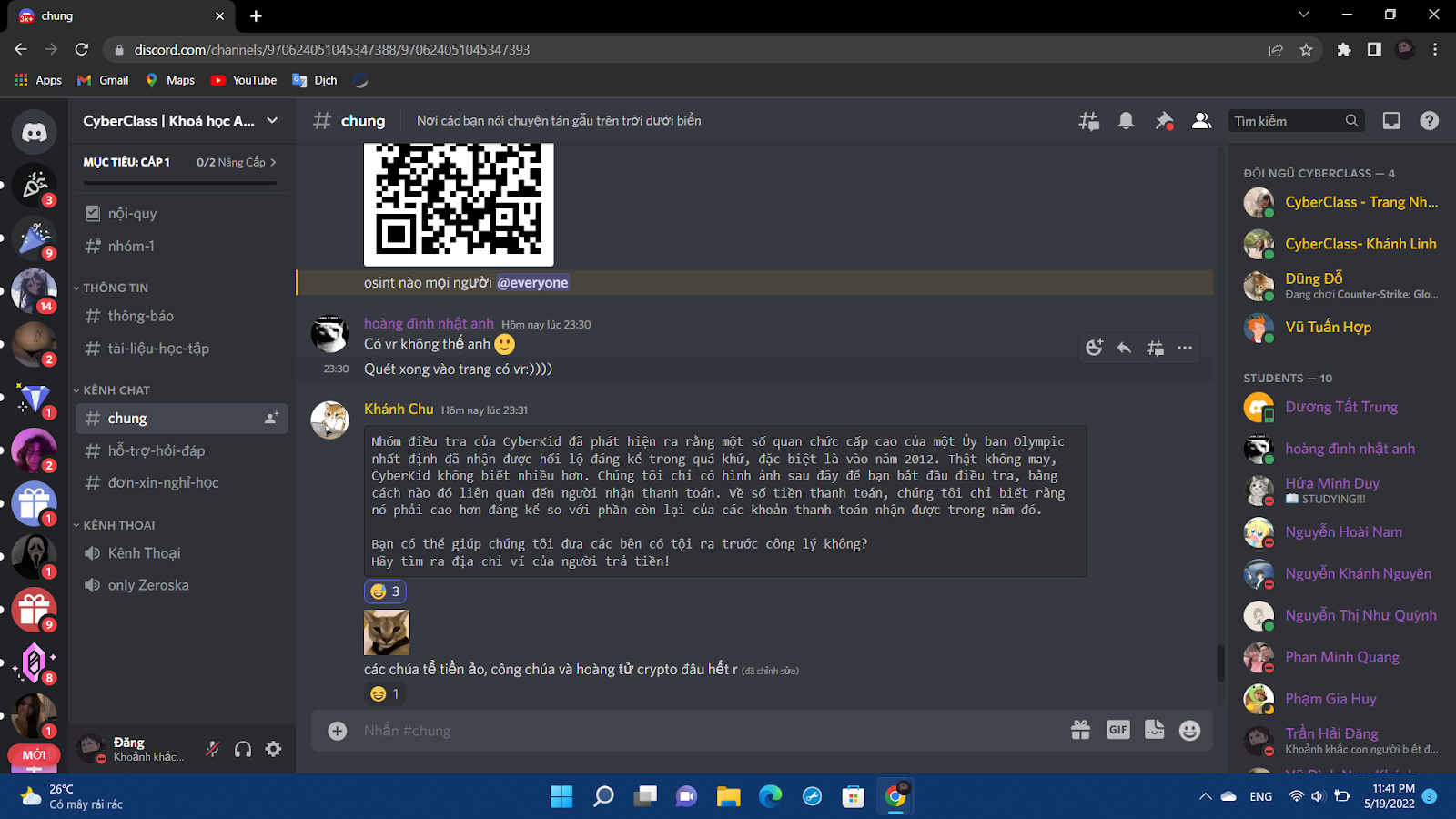Open CyberClass server dropdown menu
The height and width of the screenshot is (819, 1456).
272,121
